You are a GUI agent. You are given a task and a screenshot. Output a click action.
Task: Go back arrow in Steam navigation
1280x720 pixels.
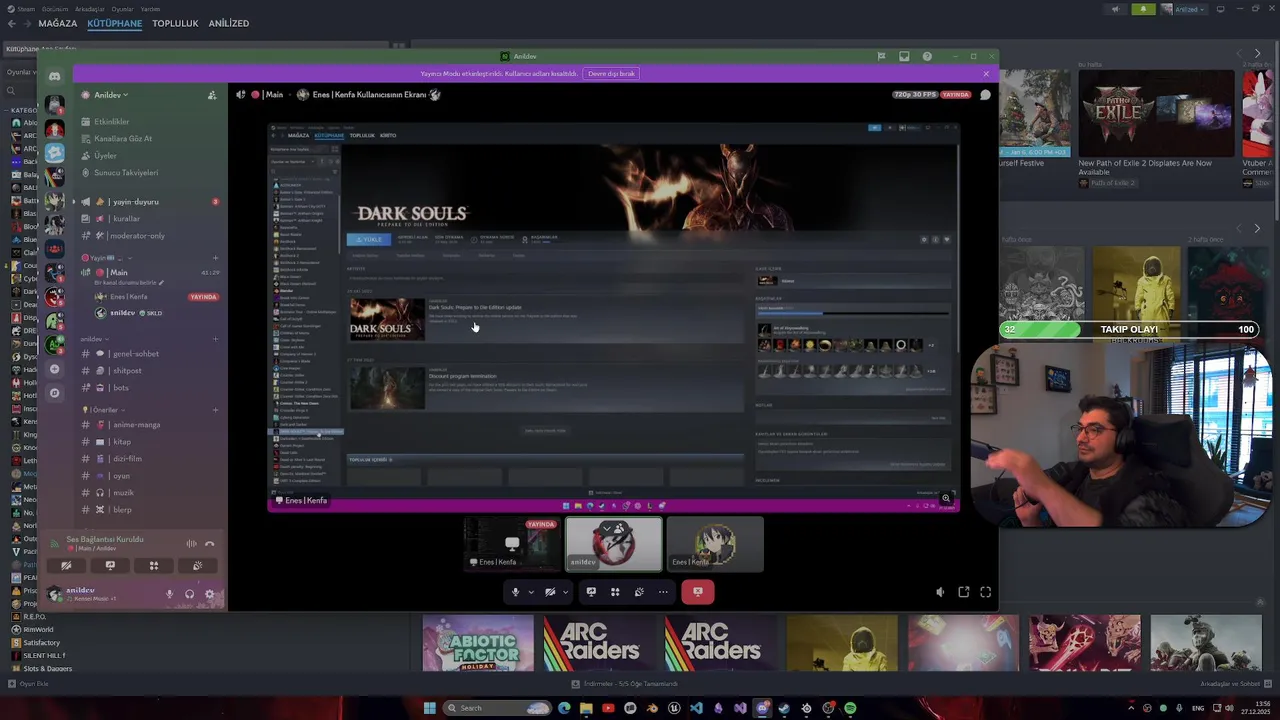tap(11, 23)
